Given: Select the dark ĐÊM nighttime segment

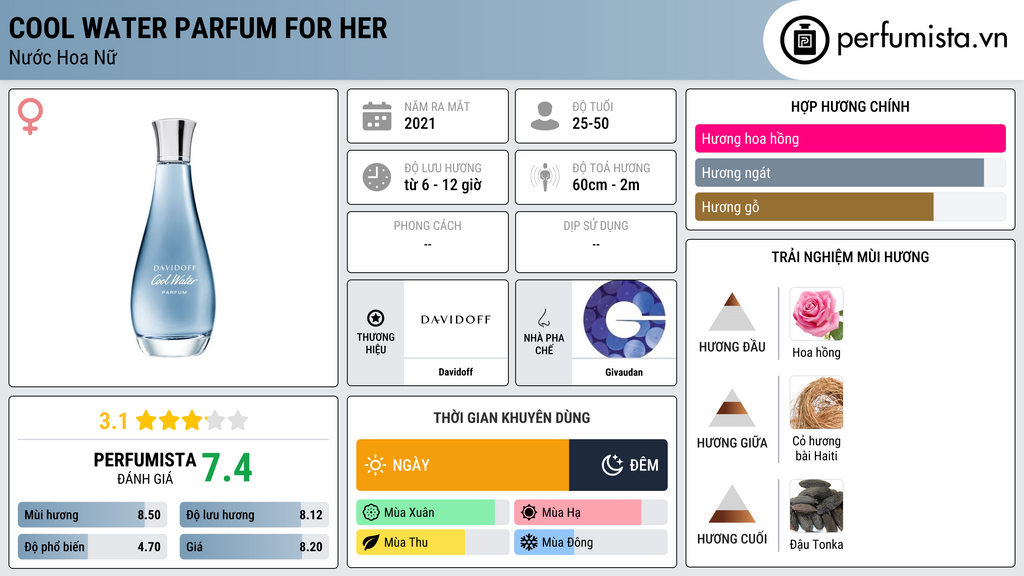Looking at the screenshot, I should point(618,465).
